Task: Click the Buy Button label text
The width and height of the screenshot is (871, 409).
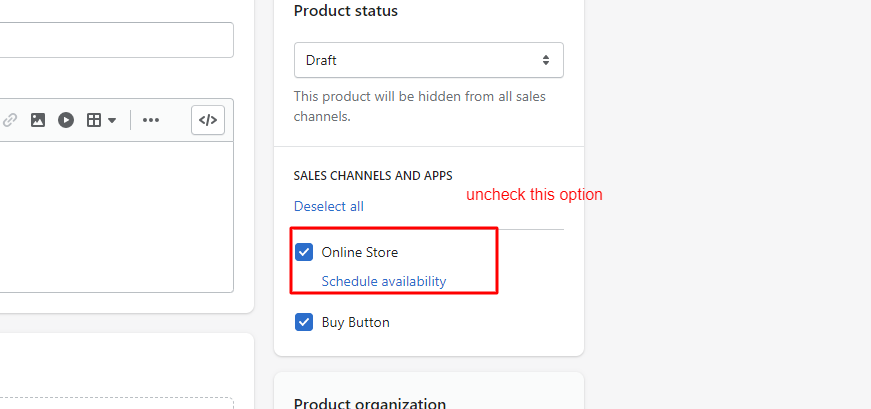Action: point(355,322)
